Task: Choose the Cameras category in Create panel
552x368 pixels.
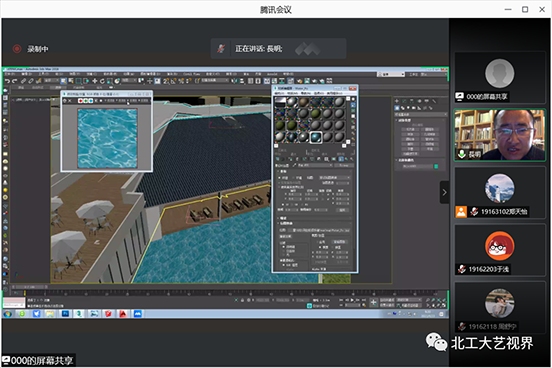Action: click(414, 108)
